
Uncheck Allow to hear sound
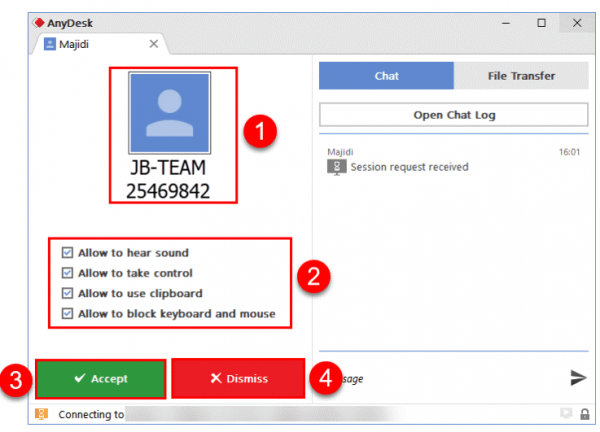coord(67,253)
